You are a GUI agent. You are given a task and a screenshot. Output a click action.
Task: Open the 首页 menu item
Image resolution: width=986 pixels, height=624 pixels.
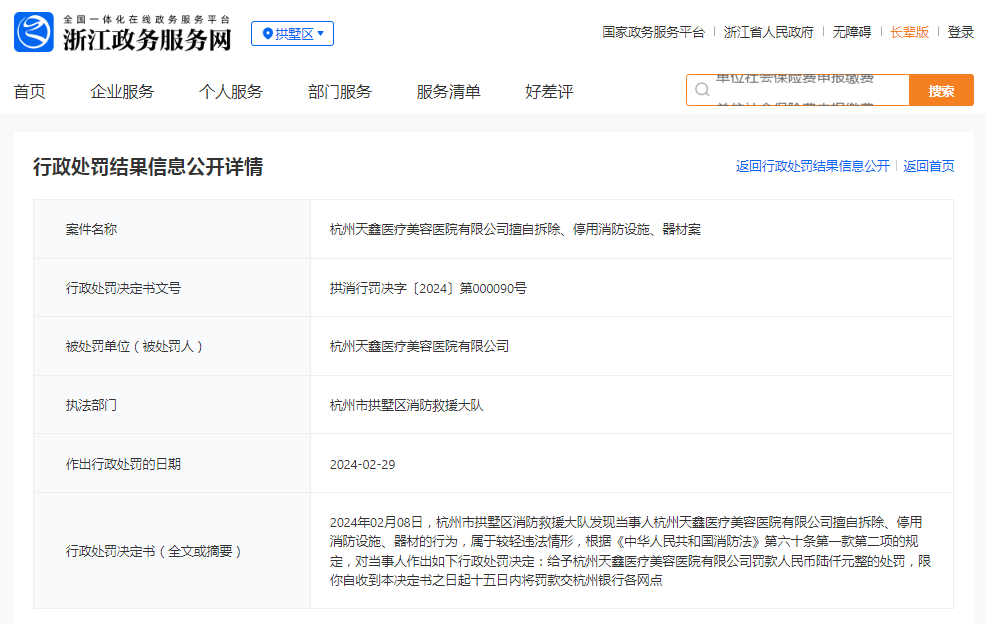(30, 92)
